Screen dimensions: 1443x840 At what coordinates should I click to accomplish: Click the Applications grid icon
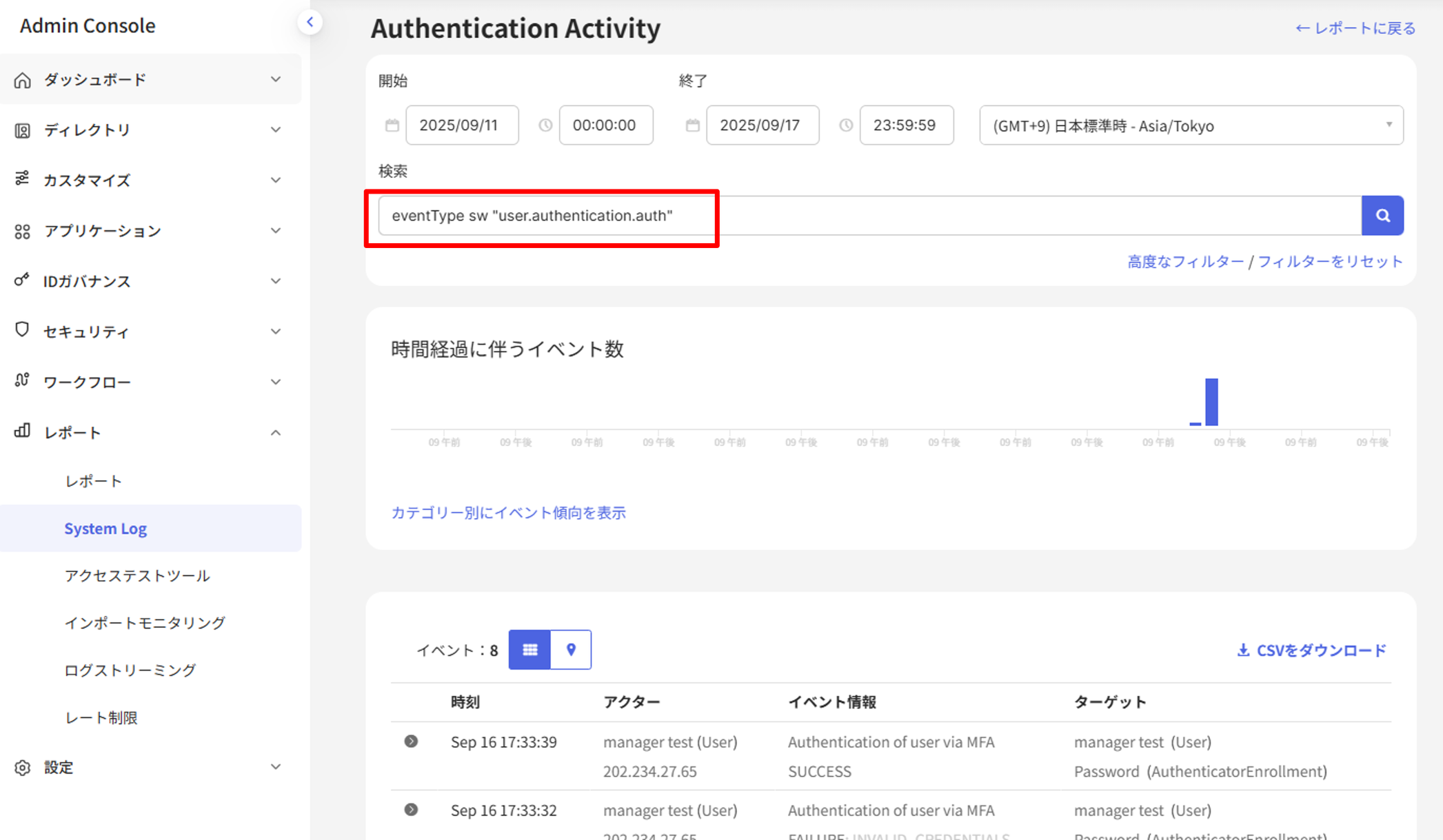coord(22,231)
